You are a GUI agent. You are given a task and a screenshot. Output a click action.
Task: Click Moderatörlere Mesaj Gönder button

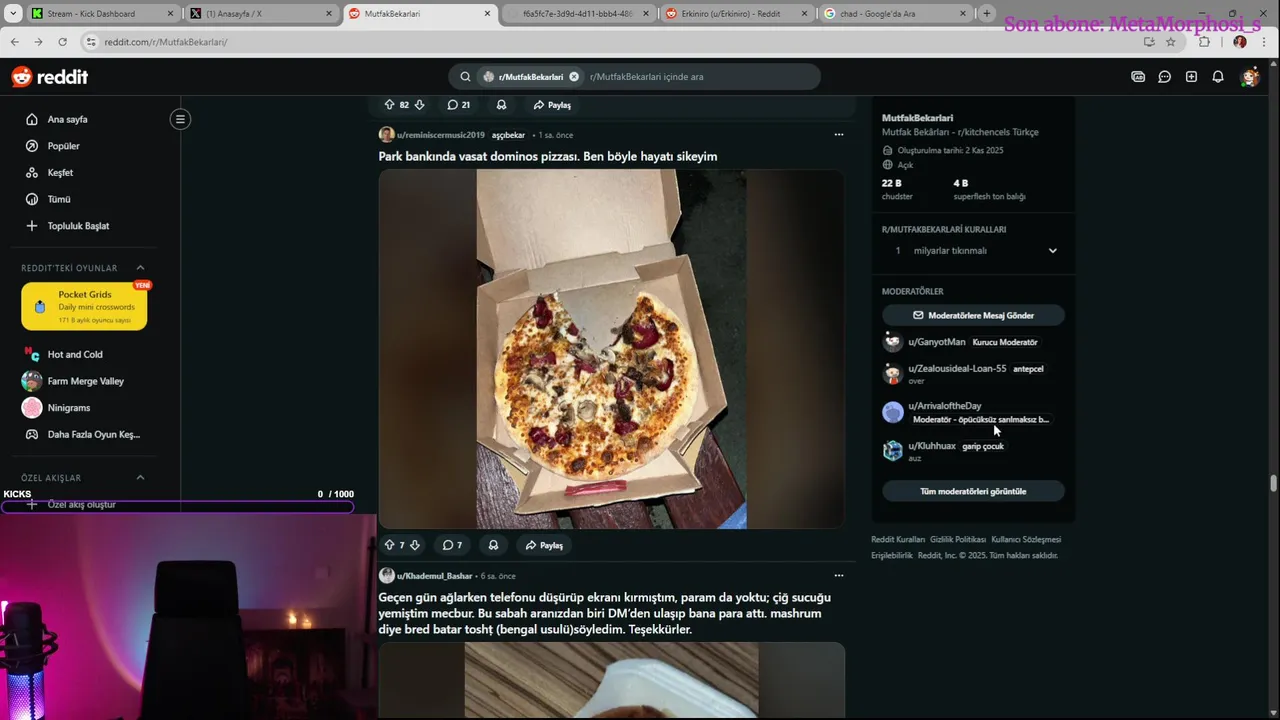(973, 315)
